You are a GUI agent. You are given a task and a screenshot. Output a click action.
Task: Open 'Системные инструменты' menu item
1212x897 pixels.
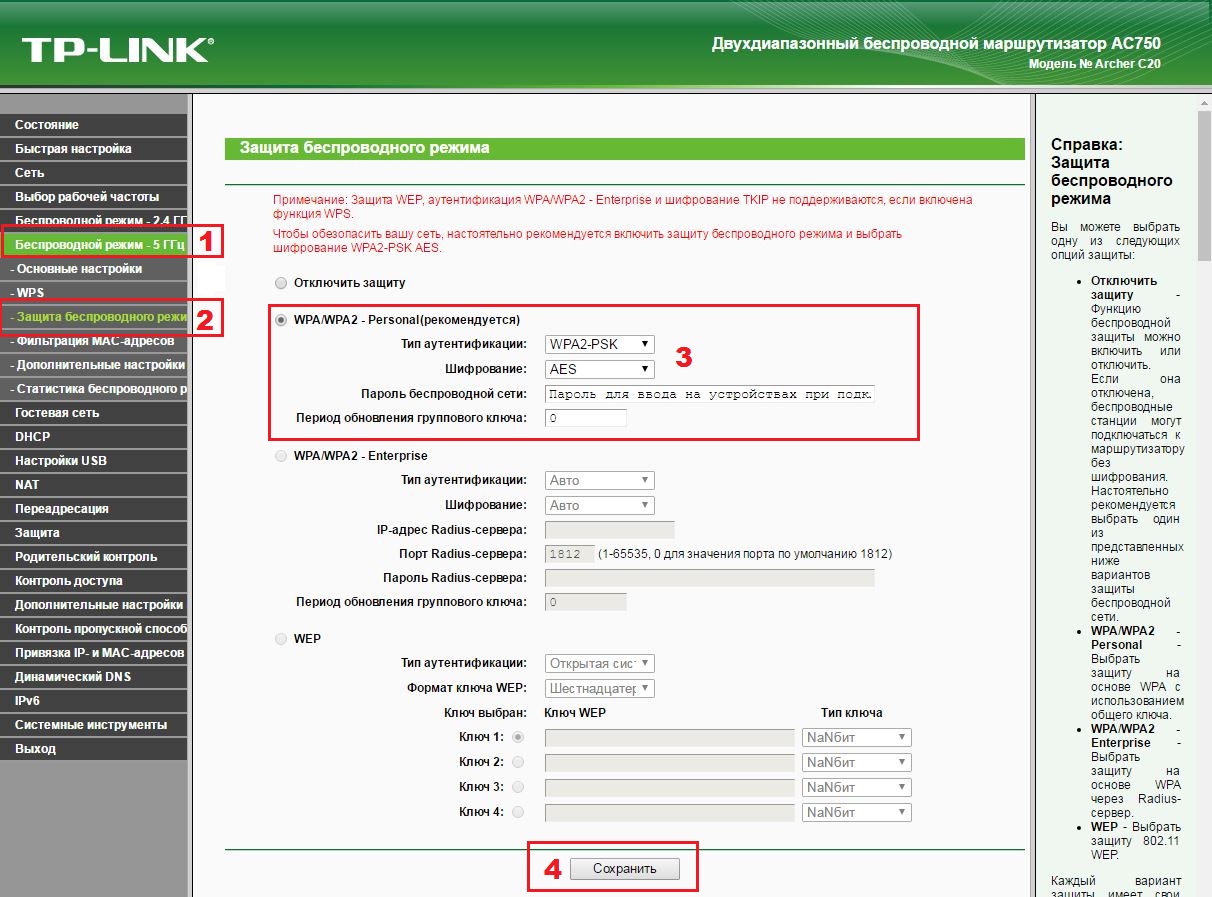(93, 725)
